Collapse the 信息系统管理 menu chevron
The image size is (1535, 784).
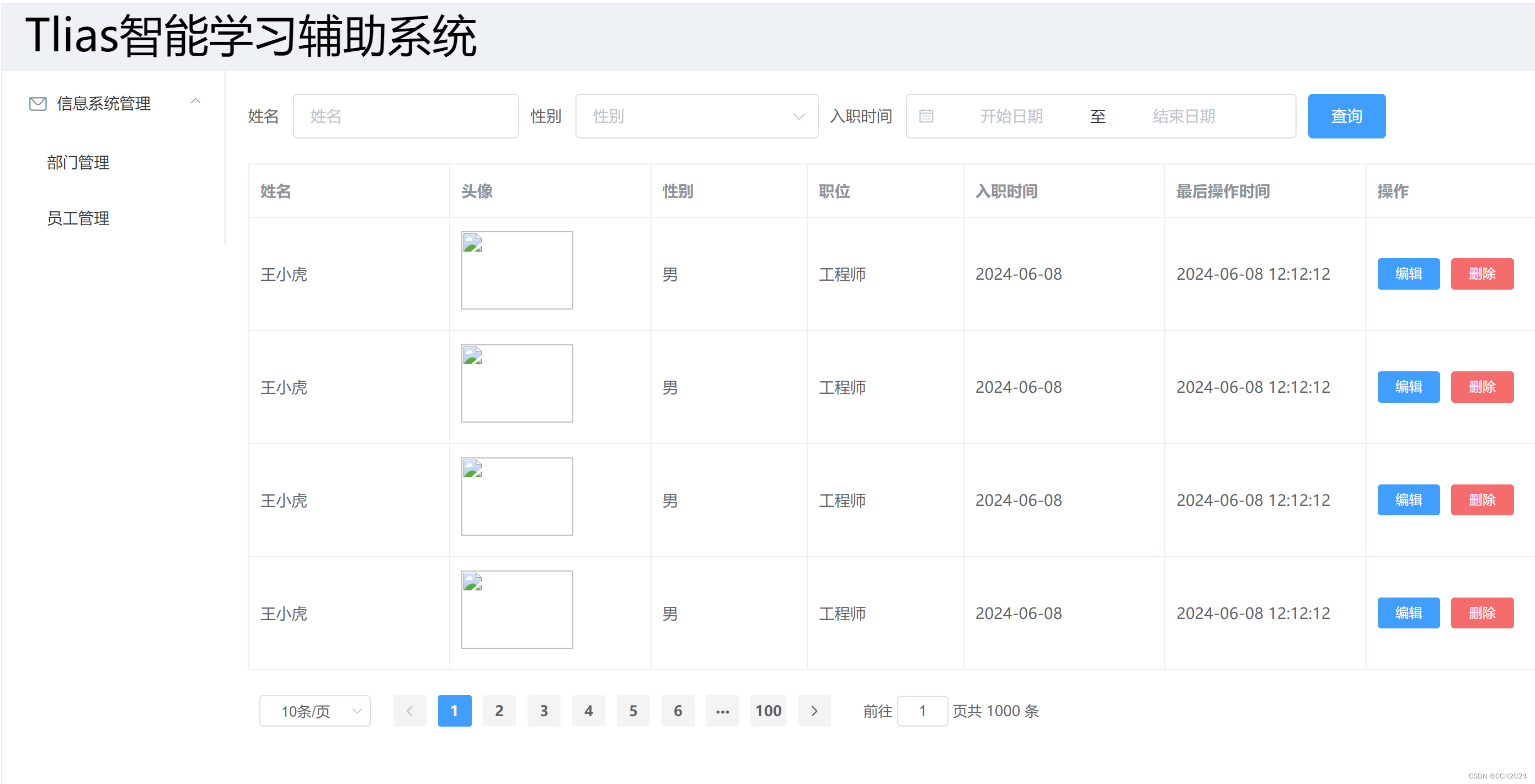coord(195,102)
